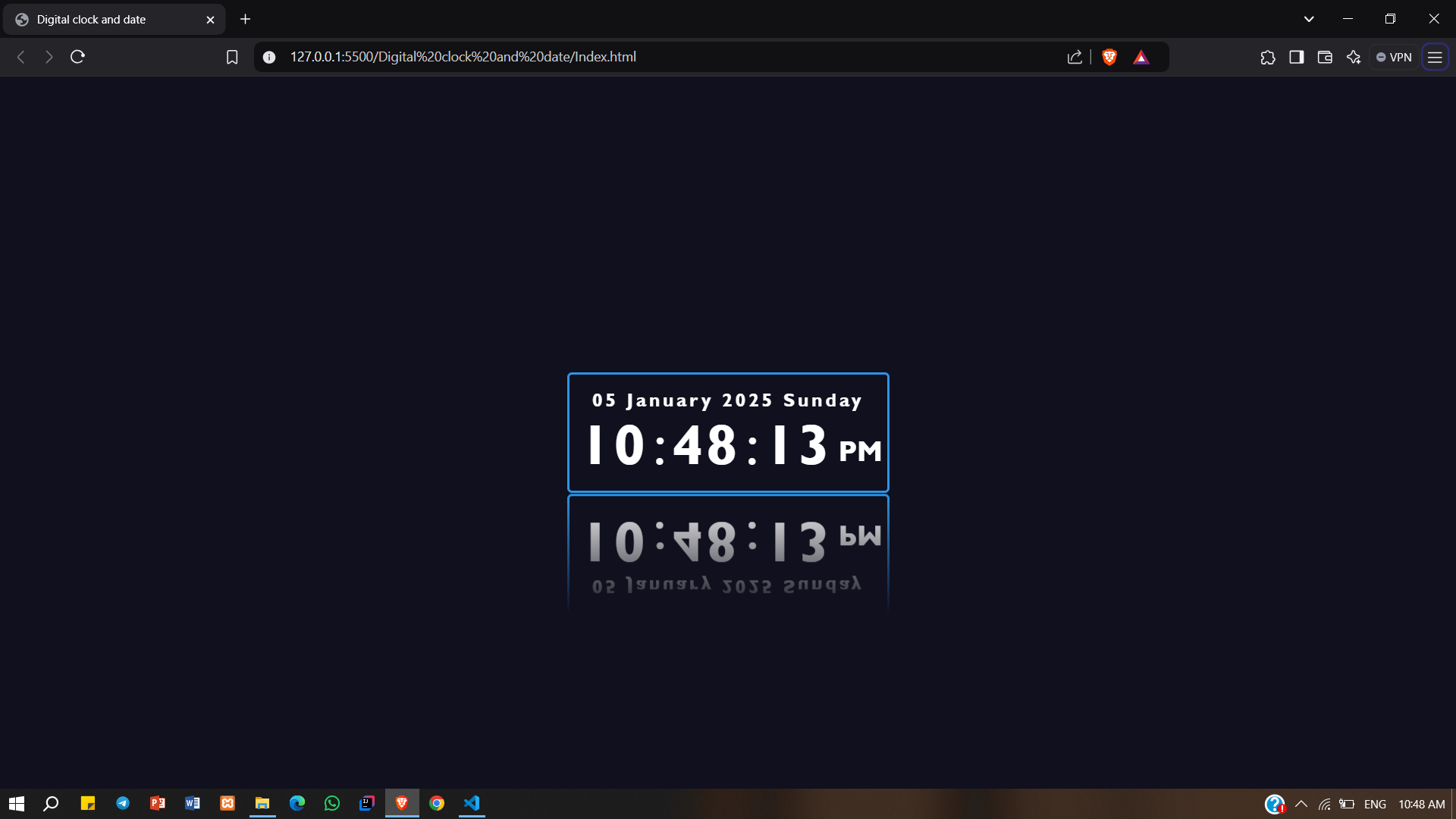The height and width of the screenshot is (819, 1456).
Task: Switch input language ENG in tray
Action: point(1375,804)
